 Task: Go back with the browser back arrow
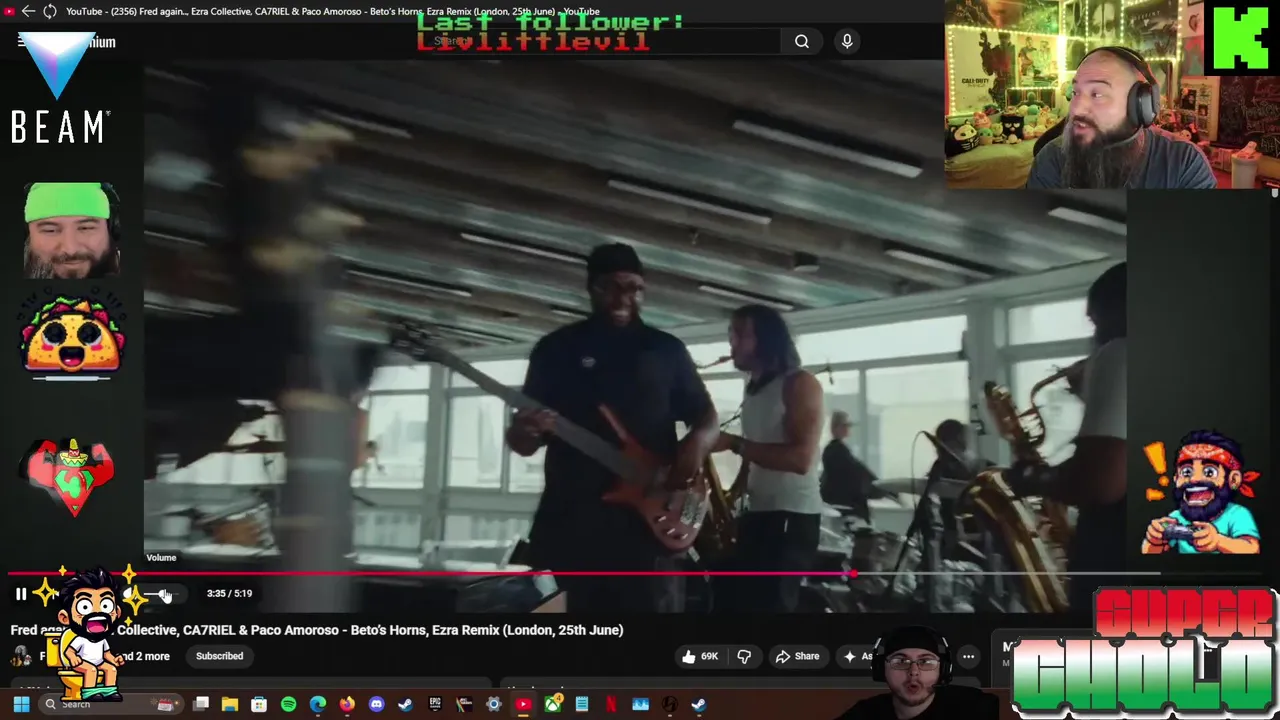[28, 11]
